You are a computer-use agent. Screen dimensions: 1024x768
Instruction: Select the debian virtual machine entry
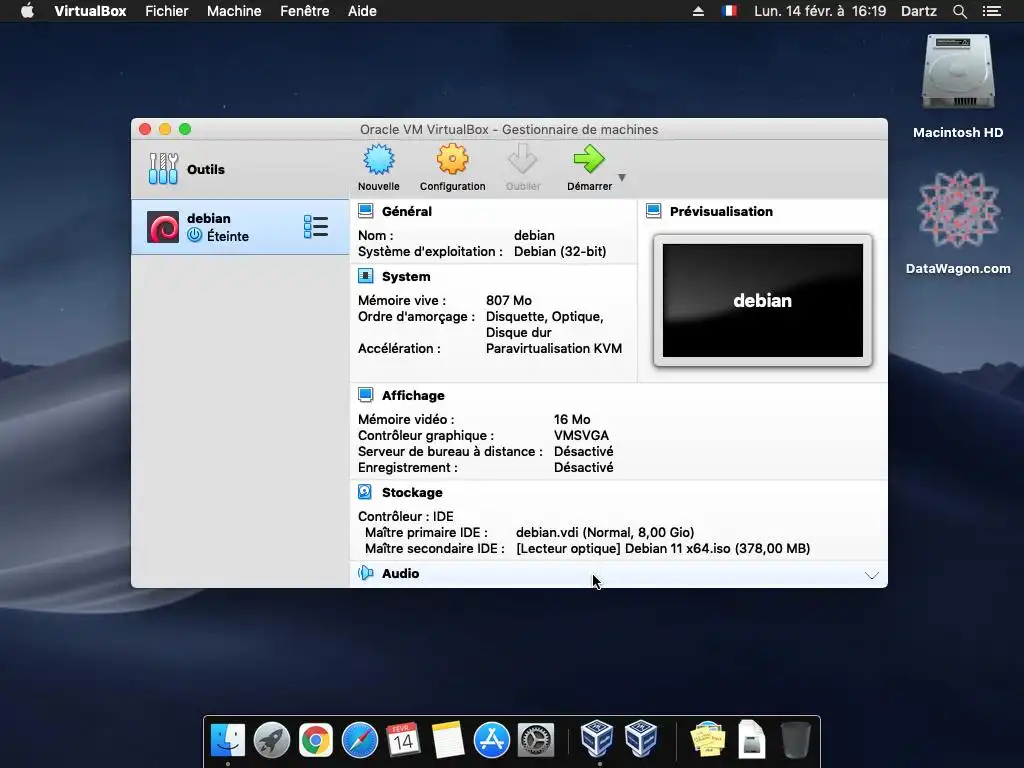(x=240, y=227)
